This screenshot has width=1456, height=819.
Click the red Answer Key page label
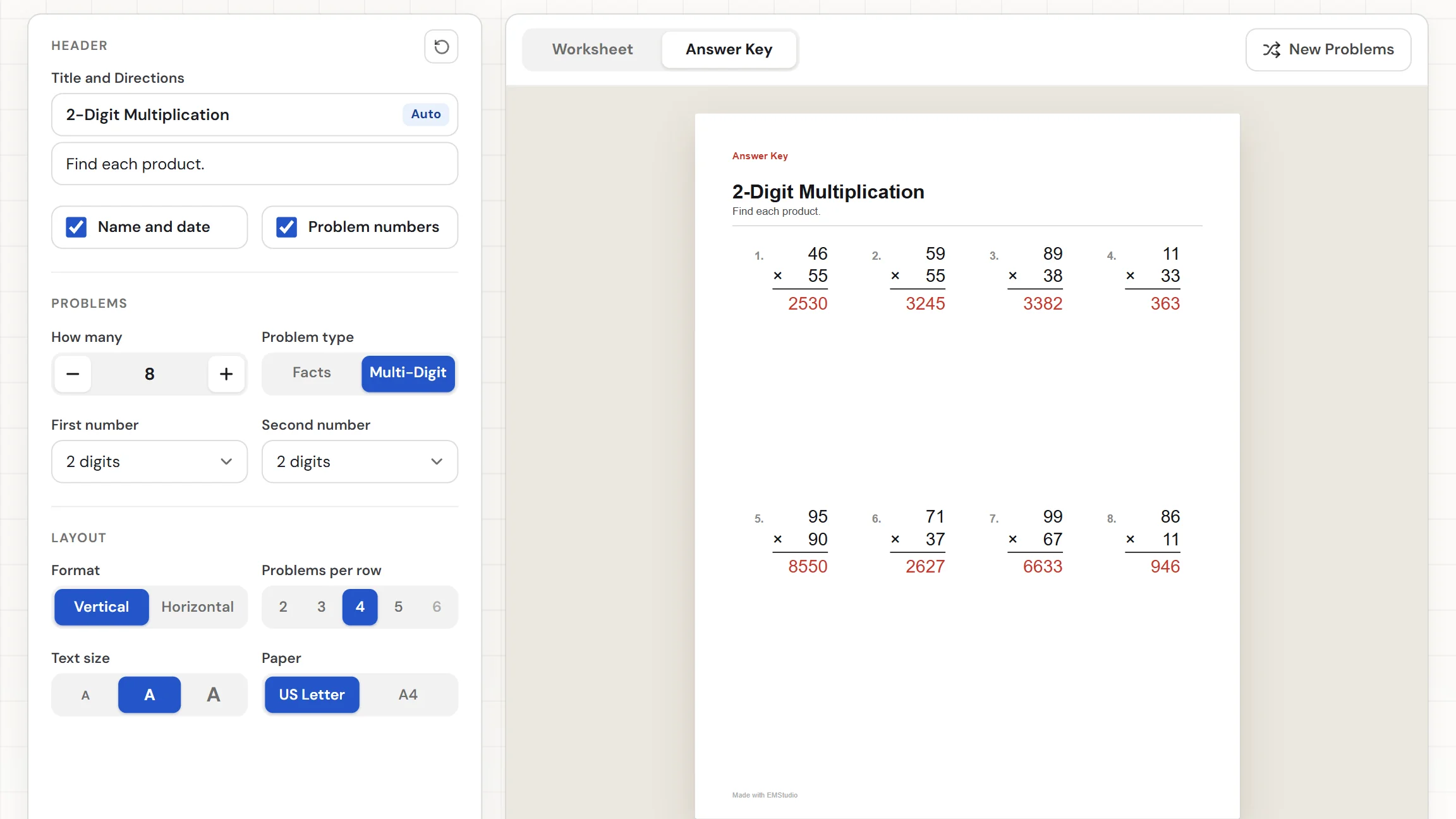point(760,156)
